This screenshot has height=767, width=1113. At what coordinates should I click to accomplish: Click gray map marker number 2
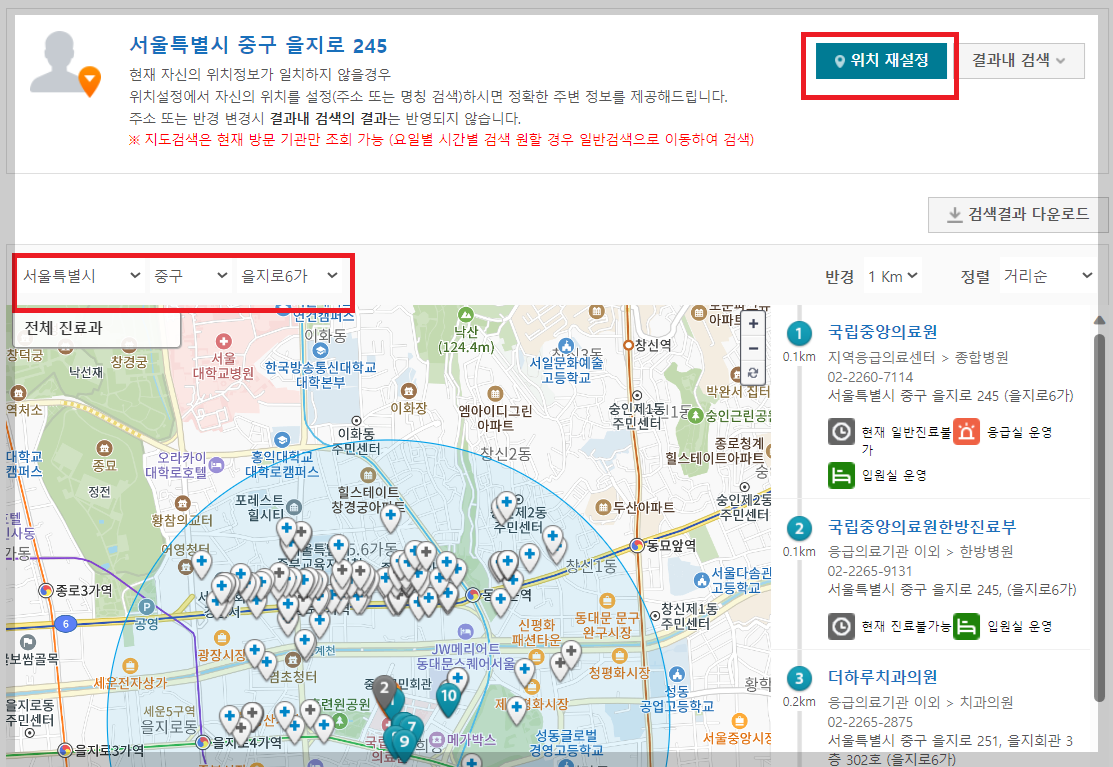[x=384, y=690]
